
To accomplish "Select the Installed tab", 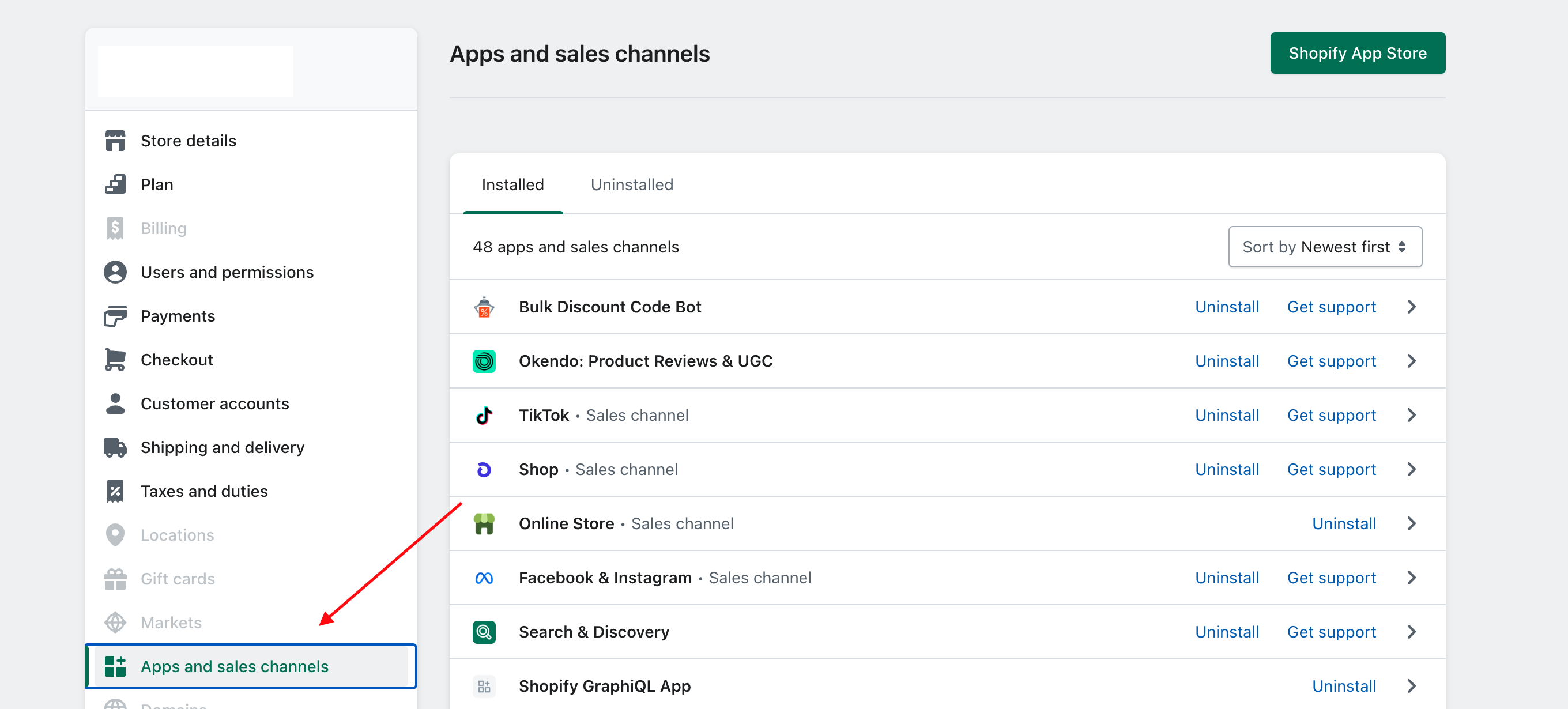I will coord(512,184).
